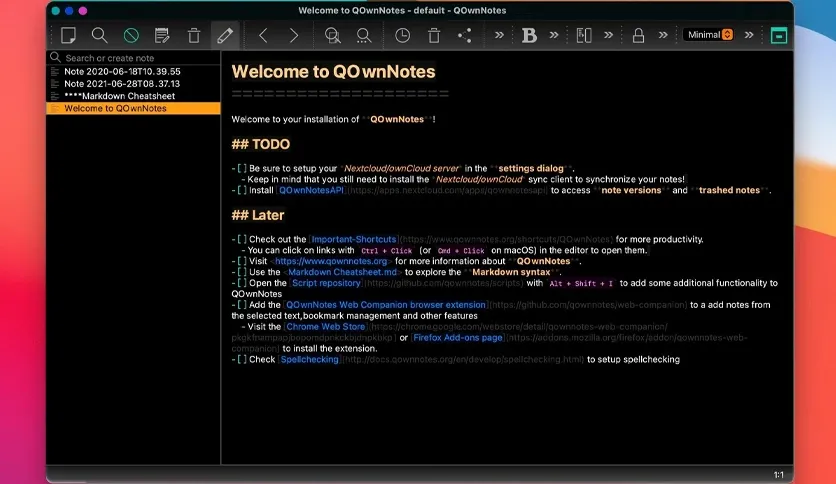Image resolution: width=836 pixels, height=484 pixels.
Task: Expand toolbar overflow chevron after share icon
Action: [499, 35]
